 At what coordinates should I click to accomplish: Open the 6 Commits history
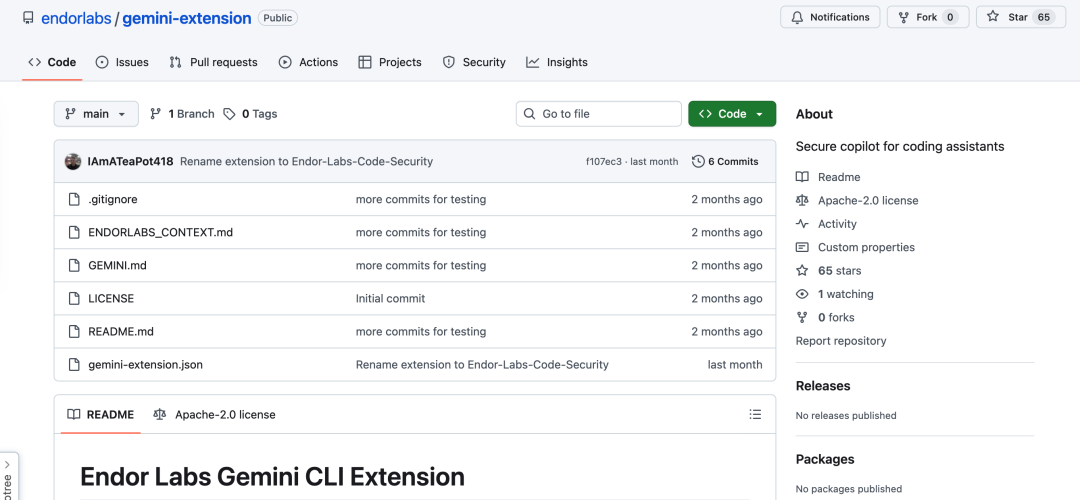[725, 161]
